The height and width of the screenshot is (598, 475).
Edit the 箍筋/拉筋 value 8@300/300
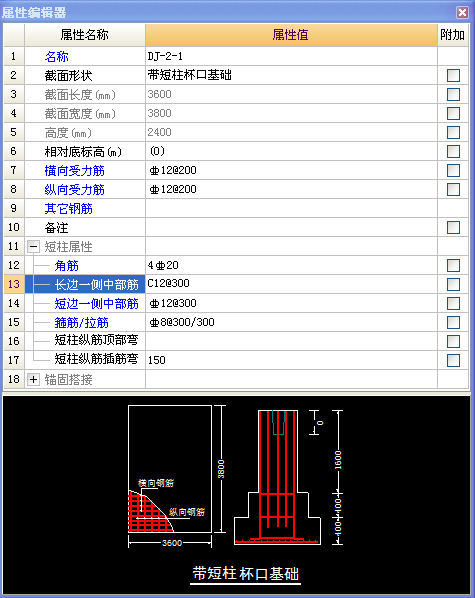tap(291, 322)
